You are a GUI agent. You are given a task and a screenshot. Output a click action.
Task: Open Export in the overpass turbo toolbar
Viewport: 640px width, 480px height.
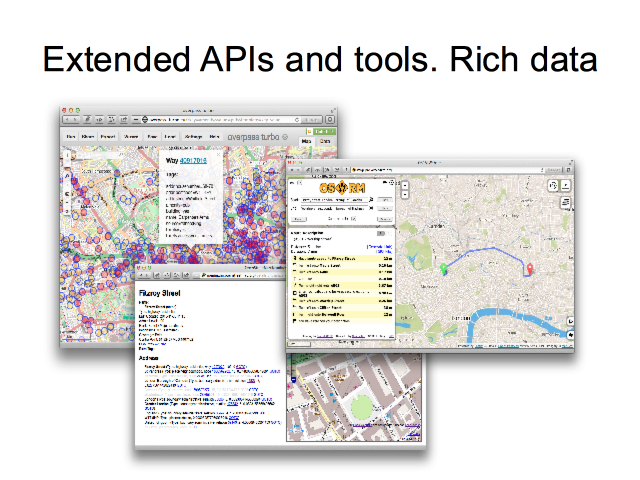click(108, 137)
